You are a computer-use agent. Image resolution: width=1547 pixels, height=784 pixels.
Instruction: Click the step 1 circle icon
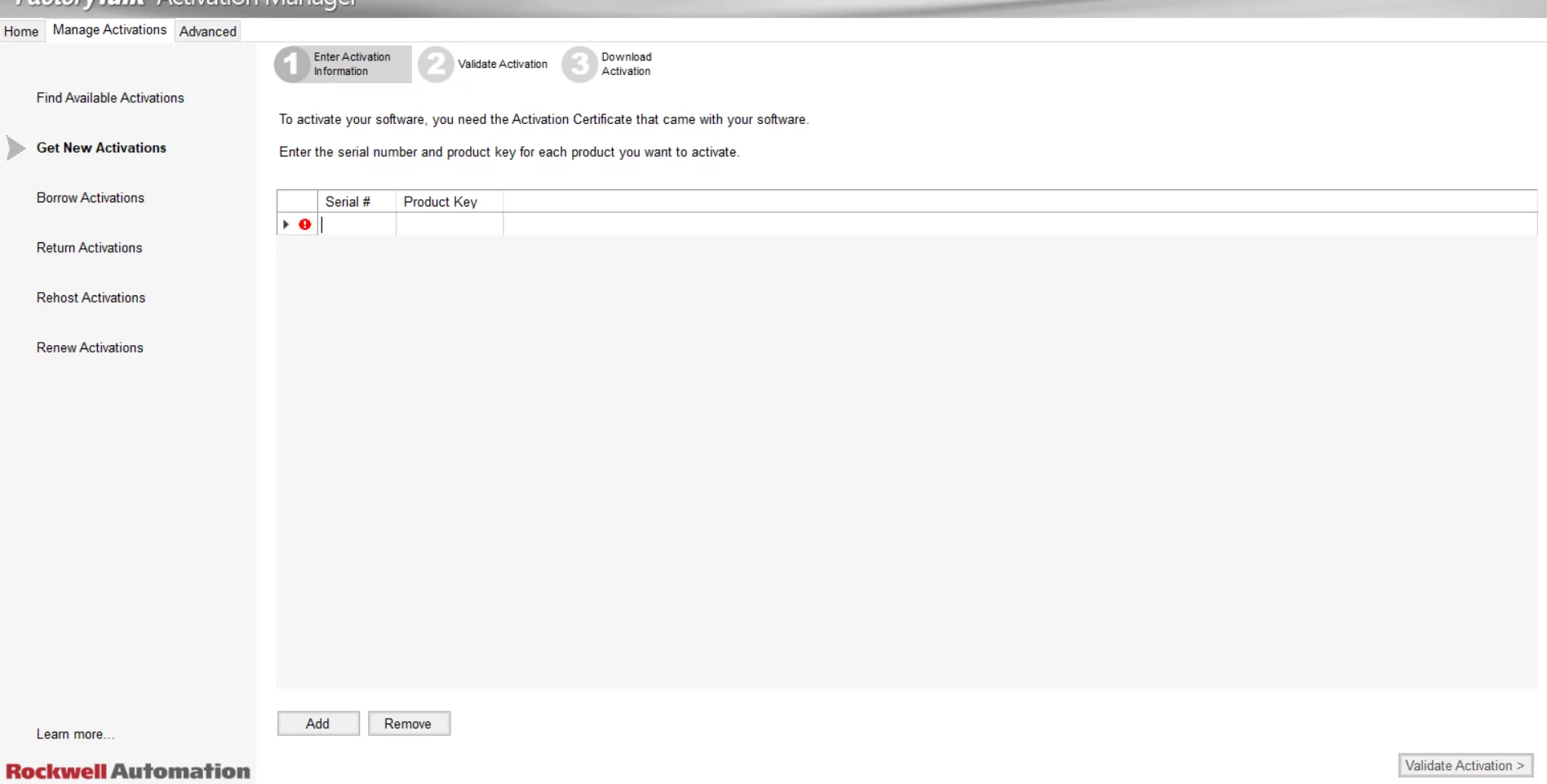[291, 64]
